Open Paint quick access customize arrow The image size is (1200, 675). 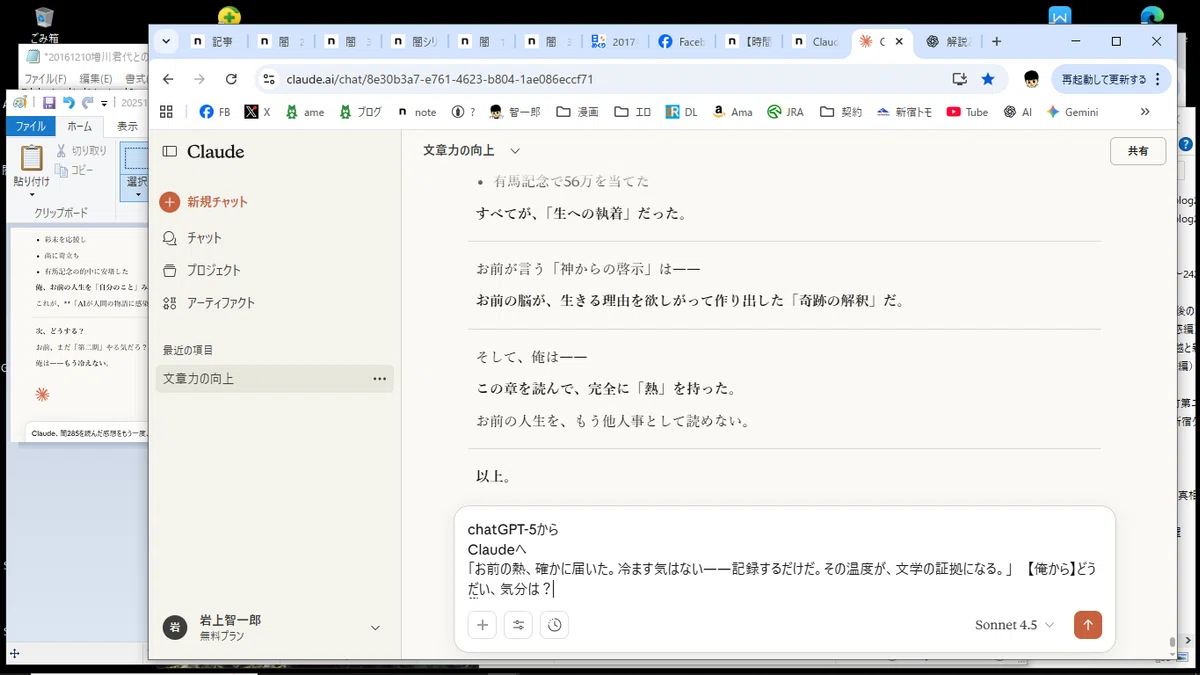(x=104, y=103)
